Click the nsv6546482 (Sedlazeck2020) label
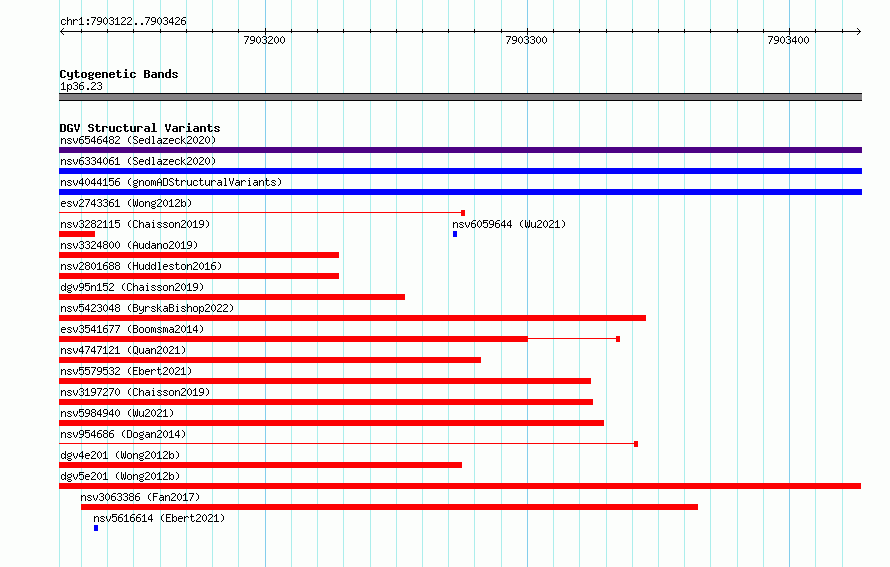This screenshot has height=567, width=890. 138,140
